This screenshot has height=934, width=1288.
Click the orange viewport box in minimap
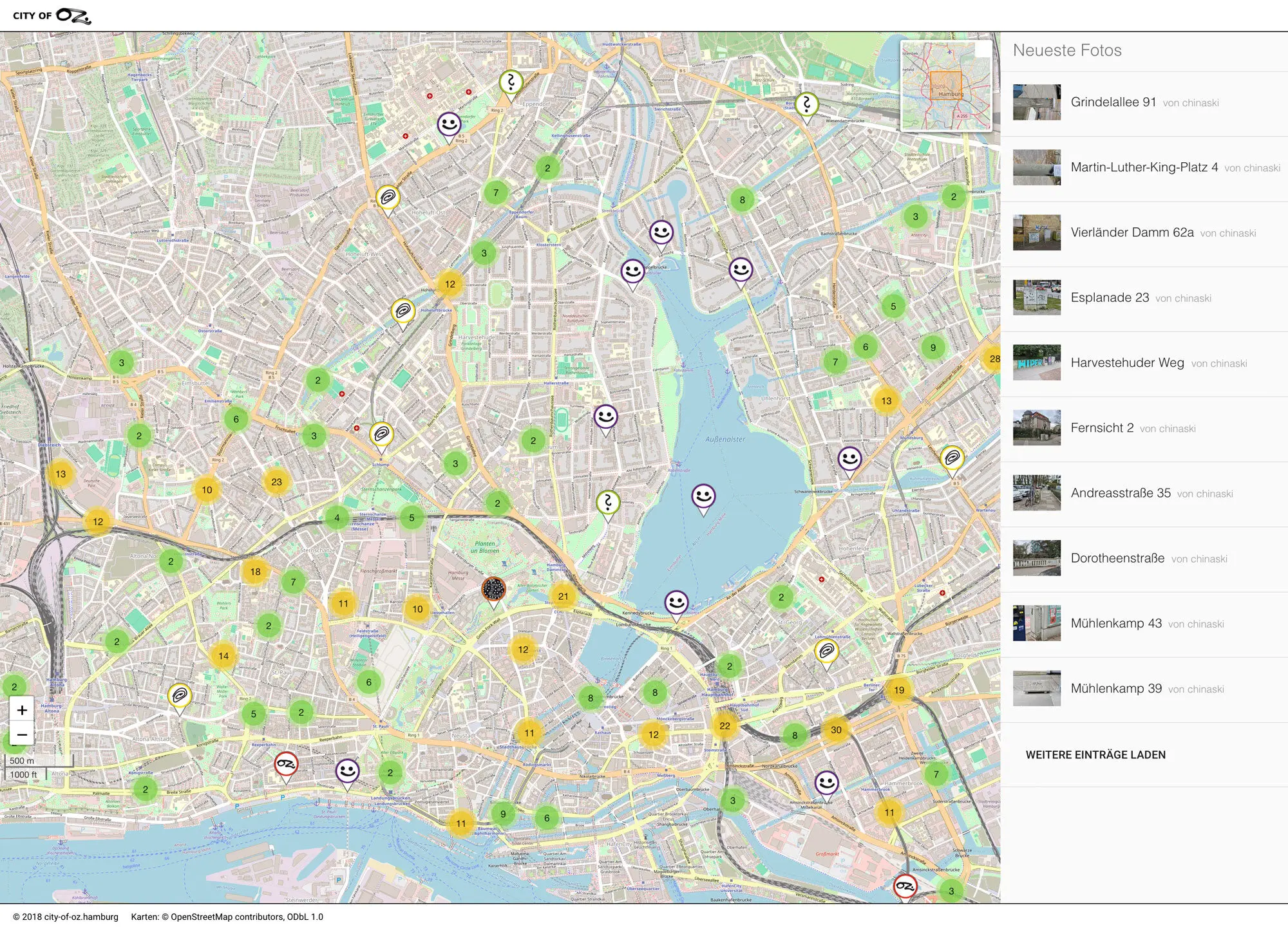945,86
